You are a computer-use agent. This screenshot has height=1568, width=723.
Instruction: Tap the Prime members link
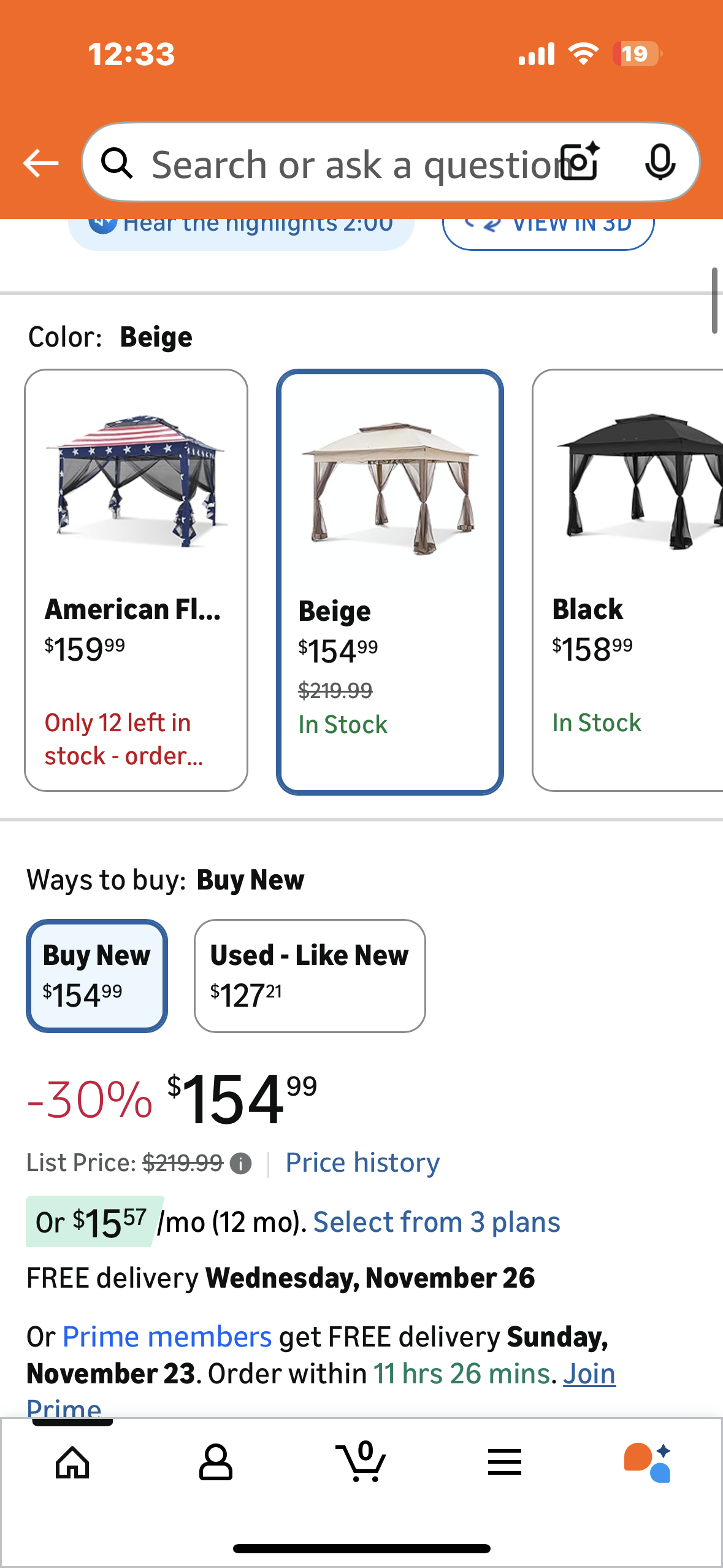(167, 1337)
